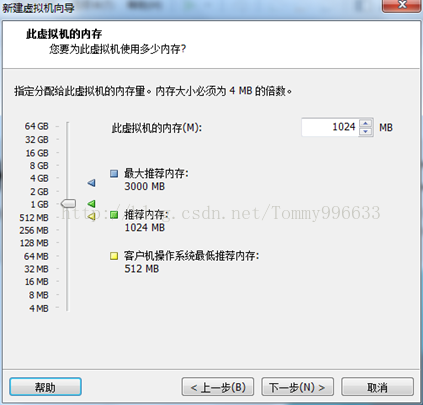Click the 帮助 help button
Viewport: 423px width, 405px height.
(x=45, y=387)
